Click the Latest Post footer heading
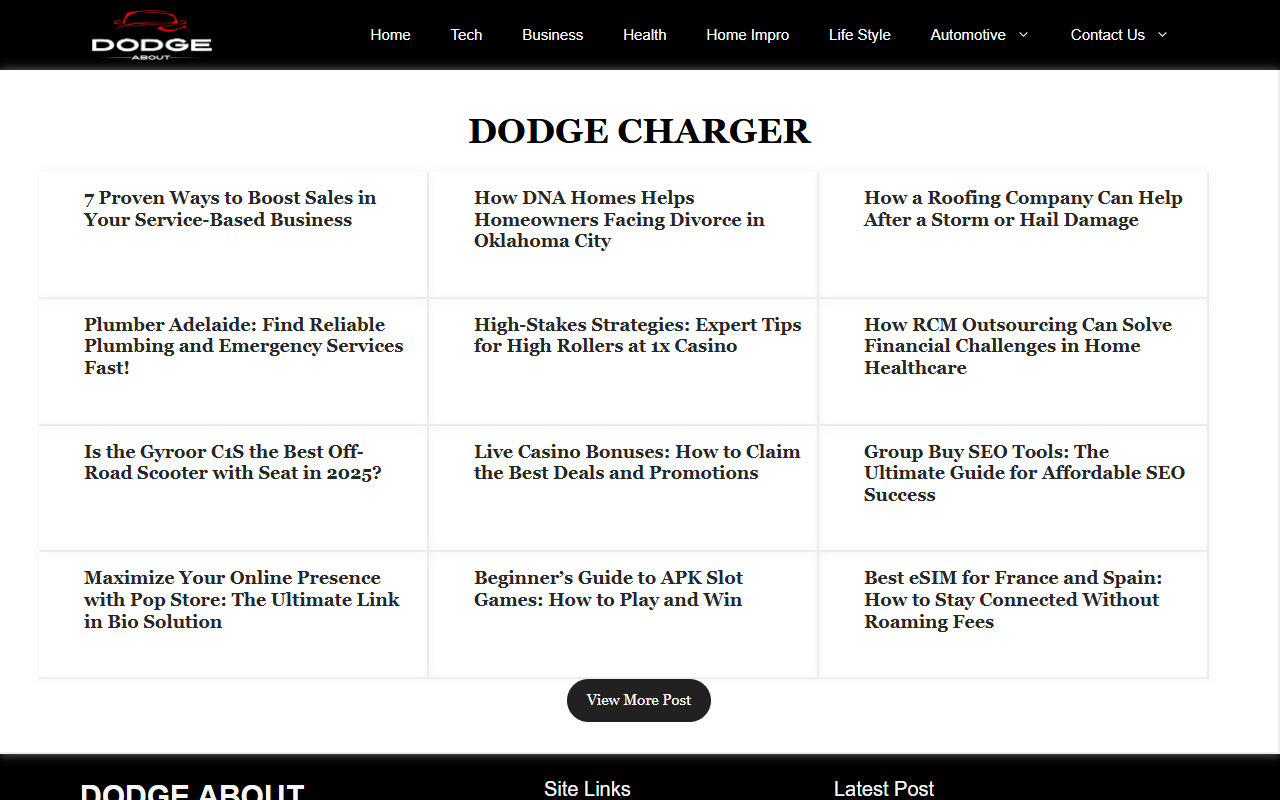The height and width of the screenshot is (800, 1280). [884, 789]
